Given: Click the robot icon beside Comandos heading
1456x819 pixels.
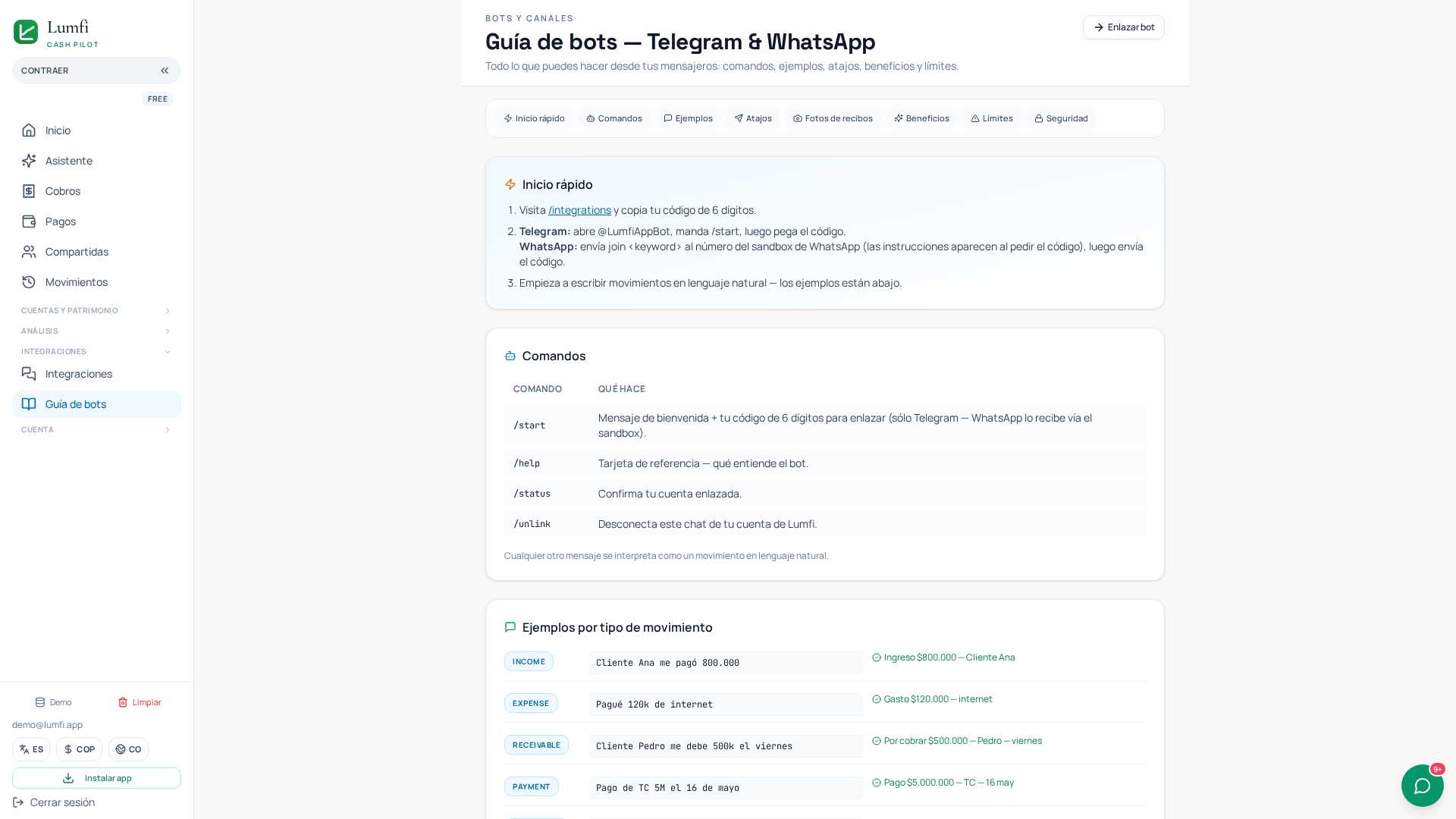Looking at the screenshot, I should (510, 356).
